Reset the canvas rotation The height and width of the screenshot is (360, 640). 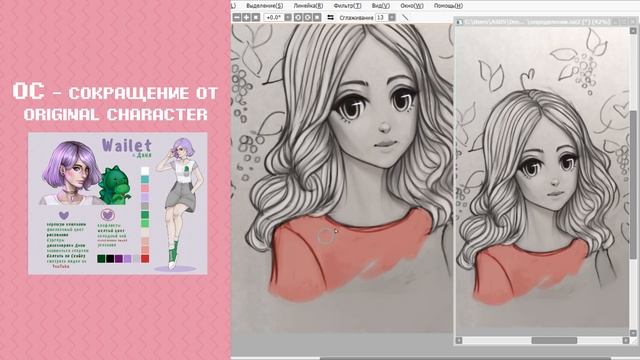click(x=317, y=18)
